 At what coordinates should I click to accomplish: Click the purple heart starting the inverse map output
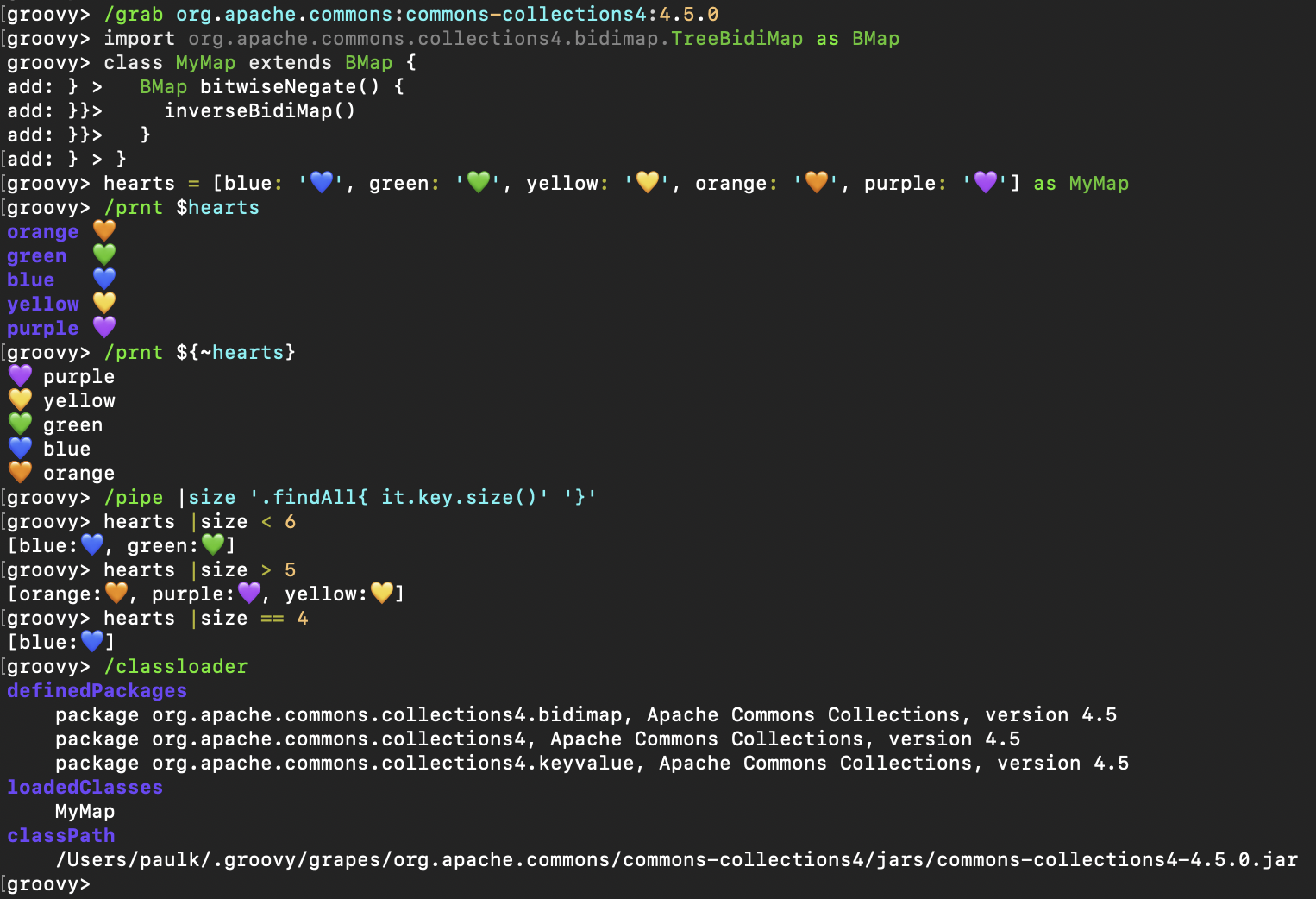pyautogui.click(x=20, y=376)
